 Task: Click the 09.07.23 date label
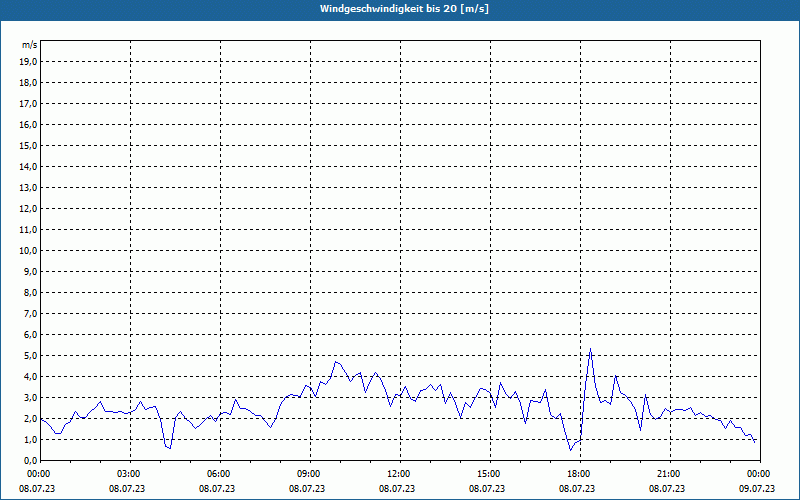click(x=757, y=488)
